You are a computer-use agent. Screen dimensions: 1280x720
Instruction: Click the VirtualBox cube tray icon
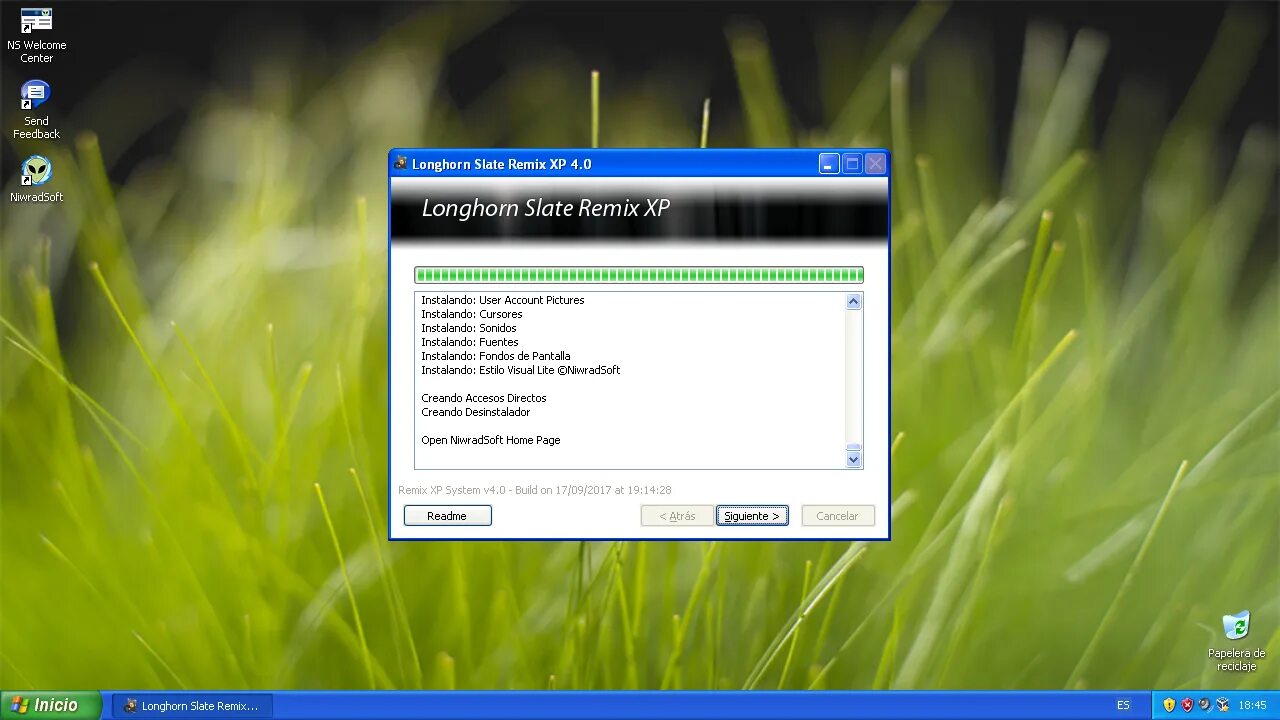[1222, 705]
